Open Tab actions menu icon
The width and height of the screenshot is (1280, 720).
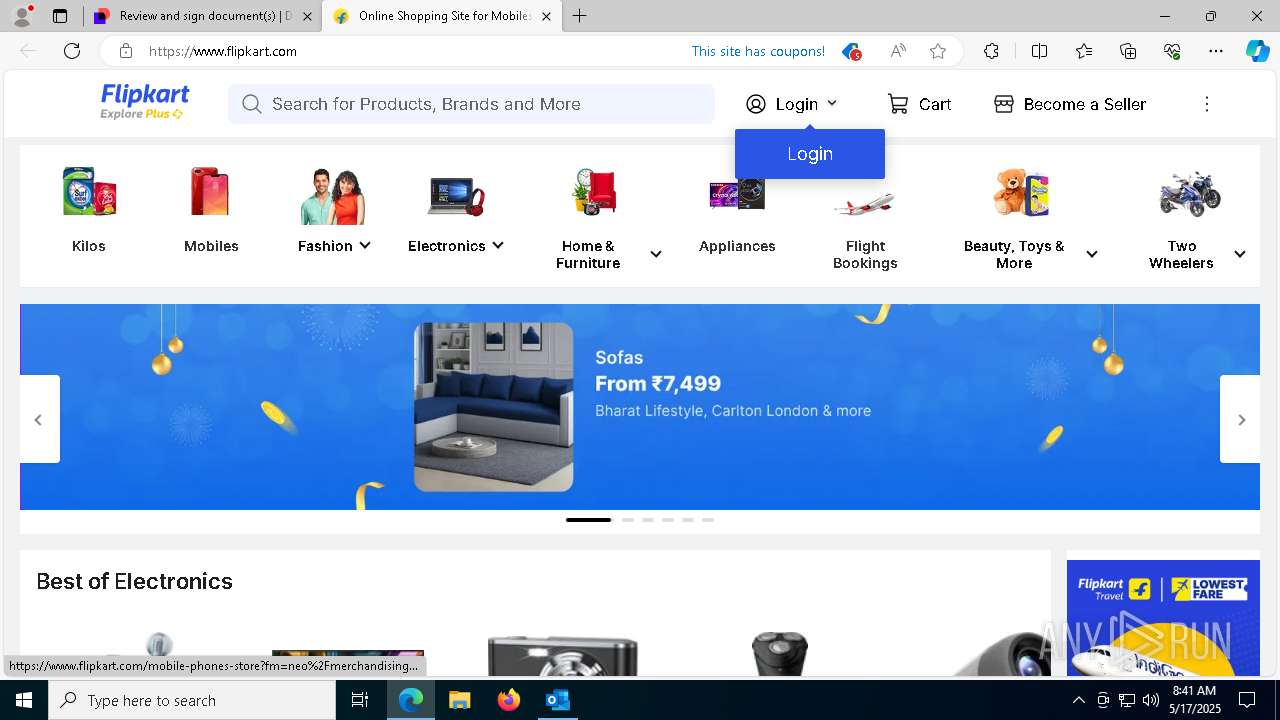(x=60, y=16)
